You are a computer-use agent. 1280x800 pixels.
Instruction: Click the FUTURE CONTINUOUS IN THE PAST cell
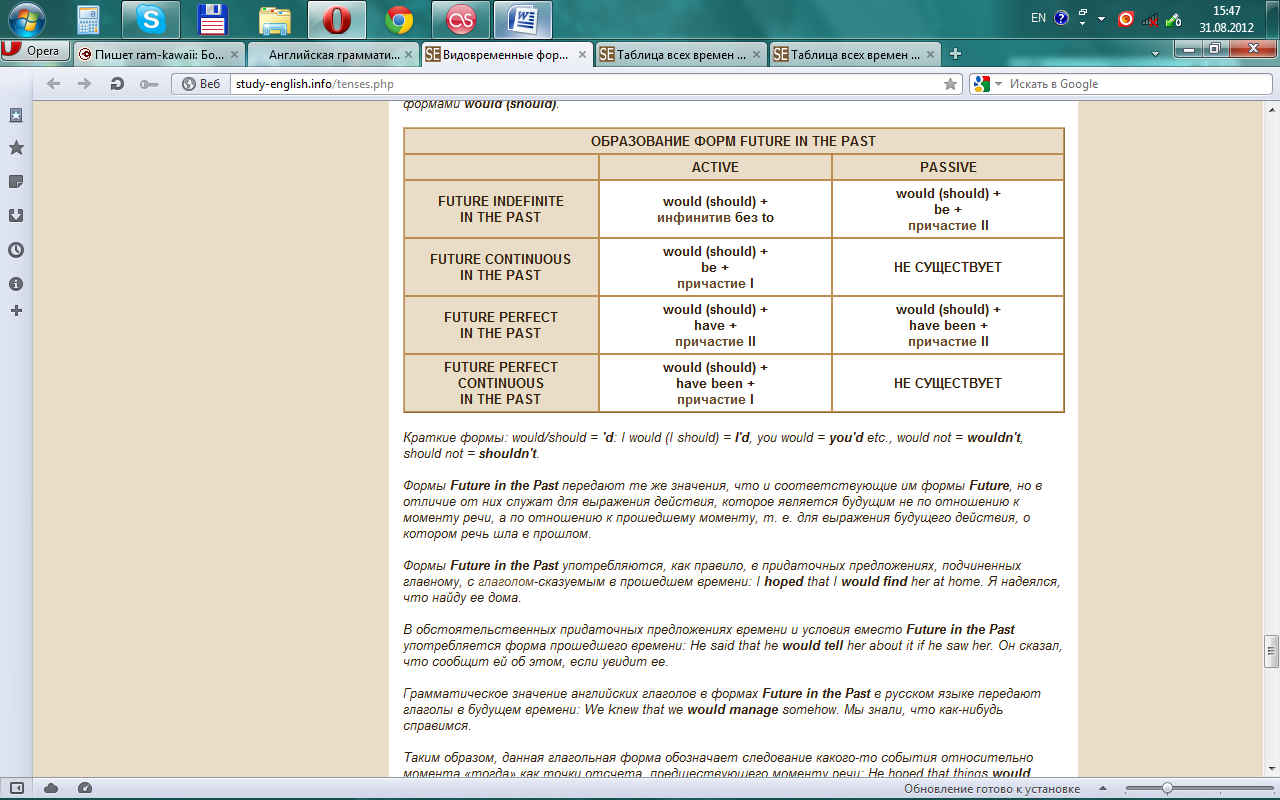[500, 267]
